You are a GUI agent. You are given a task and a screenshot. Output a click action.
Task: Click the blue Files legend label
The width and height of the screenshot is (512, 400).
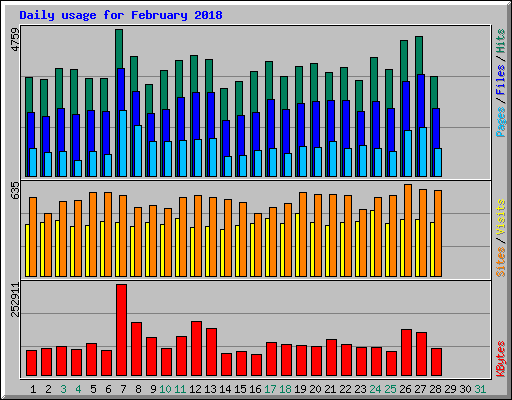pos(501,80)
